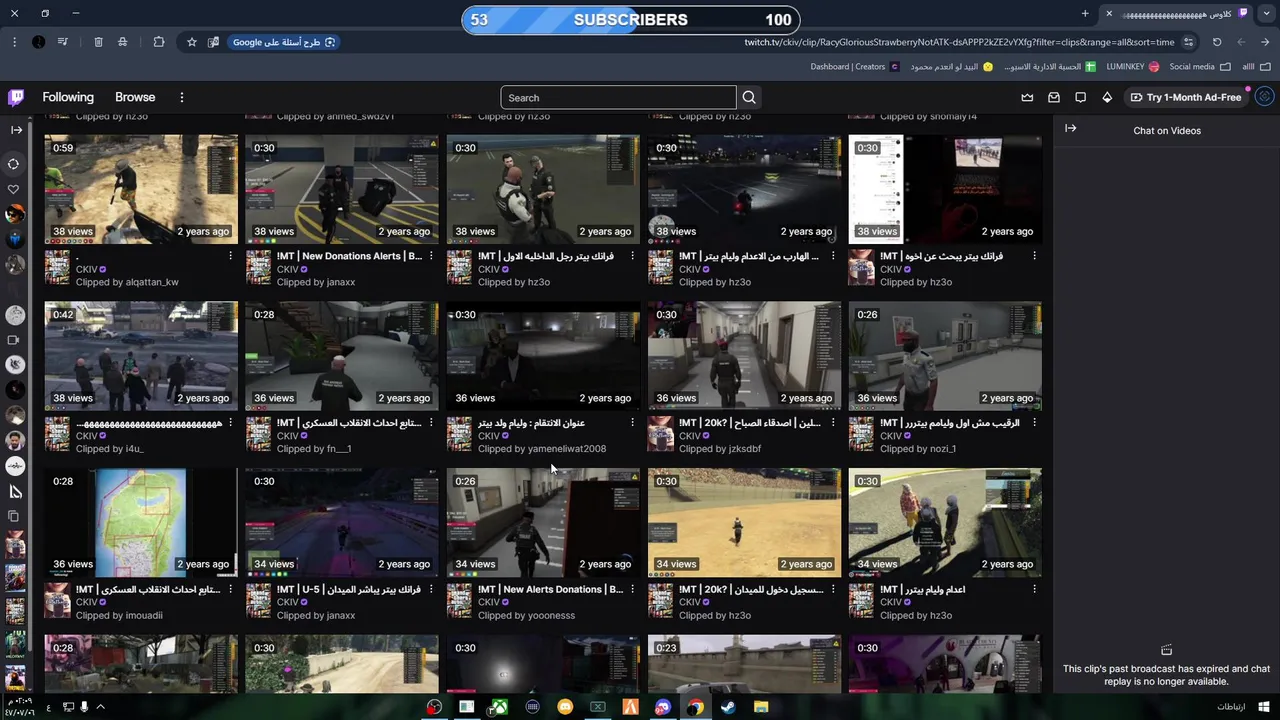Click the trash extension icon
This screenshot has height=720, width=1280.
pos(98,42)
